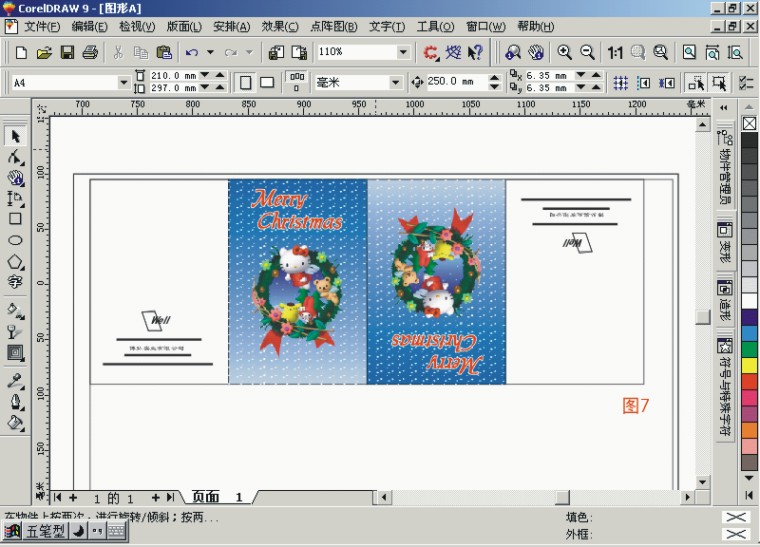This screenshot has width=760, height=547.
Task: Click the nudge offset 250.0 mm field
Action: point(455,81)
